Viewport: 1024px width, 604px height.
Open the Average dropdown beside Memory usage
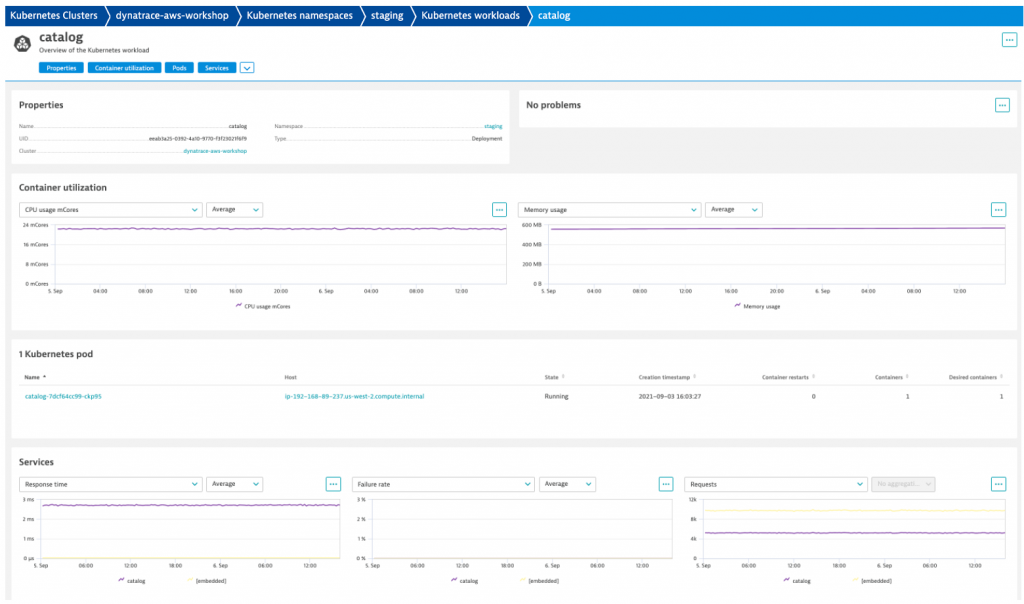pos(733,210)
